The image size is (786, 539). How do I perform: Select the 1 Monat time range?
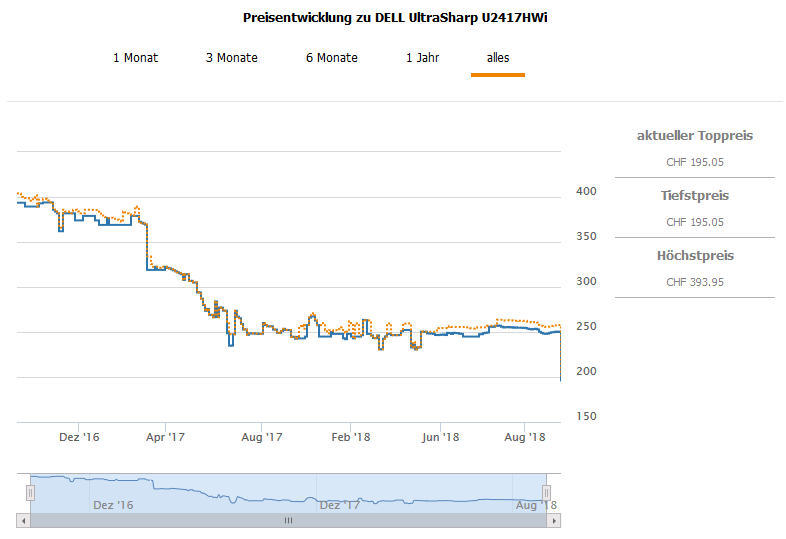point(135,58)
